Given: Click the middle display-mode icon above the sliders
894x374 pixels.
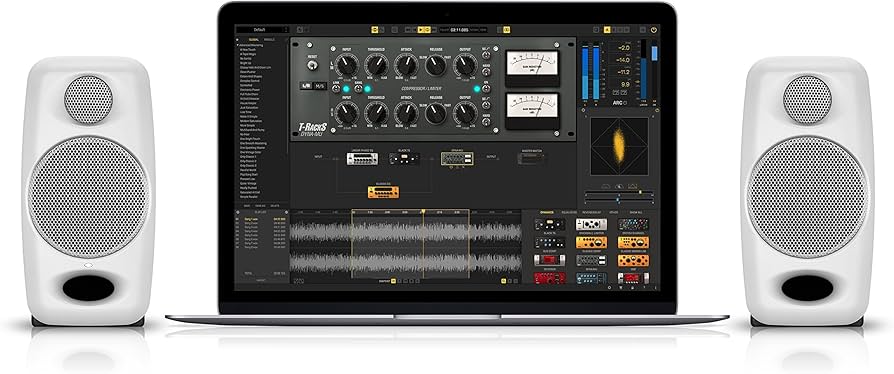Looking at the screenshot, I should pos(619,186).
